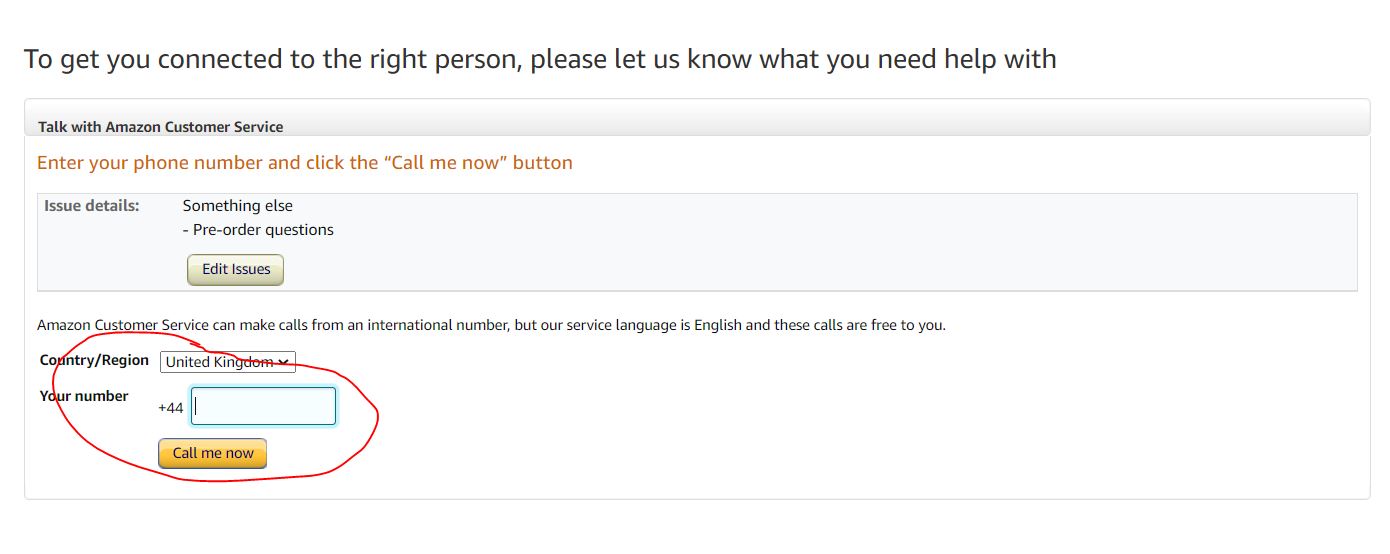Screen dimensions: 1390x554
Task: Click the 'To get you connected' page heading
Action: point(540,59)
